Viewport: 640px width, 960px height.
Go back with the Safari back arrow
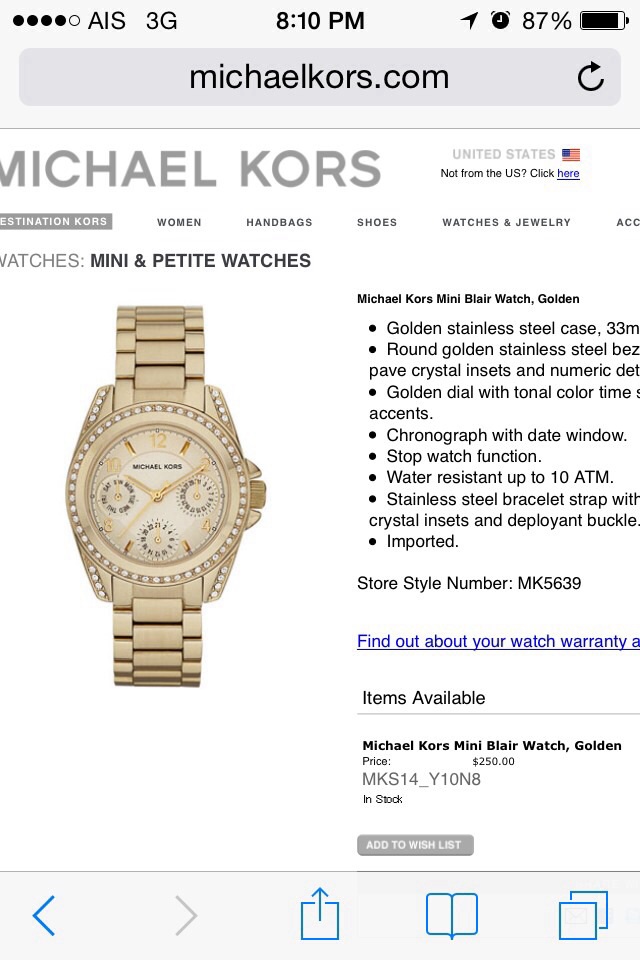click(44, 915)
